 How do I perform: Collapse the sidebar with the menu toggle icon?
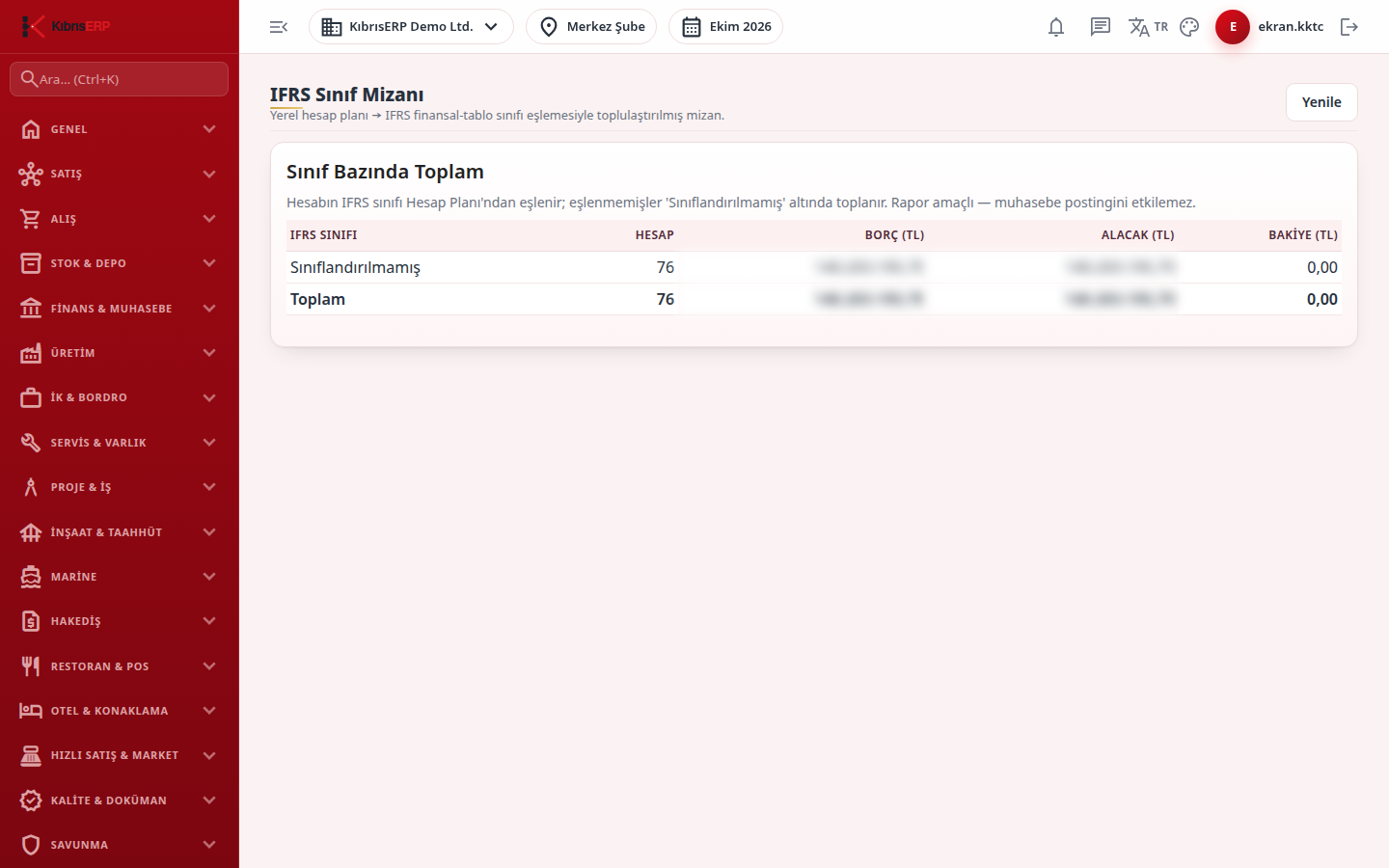tap(279, 27)
